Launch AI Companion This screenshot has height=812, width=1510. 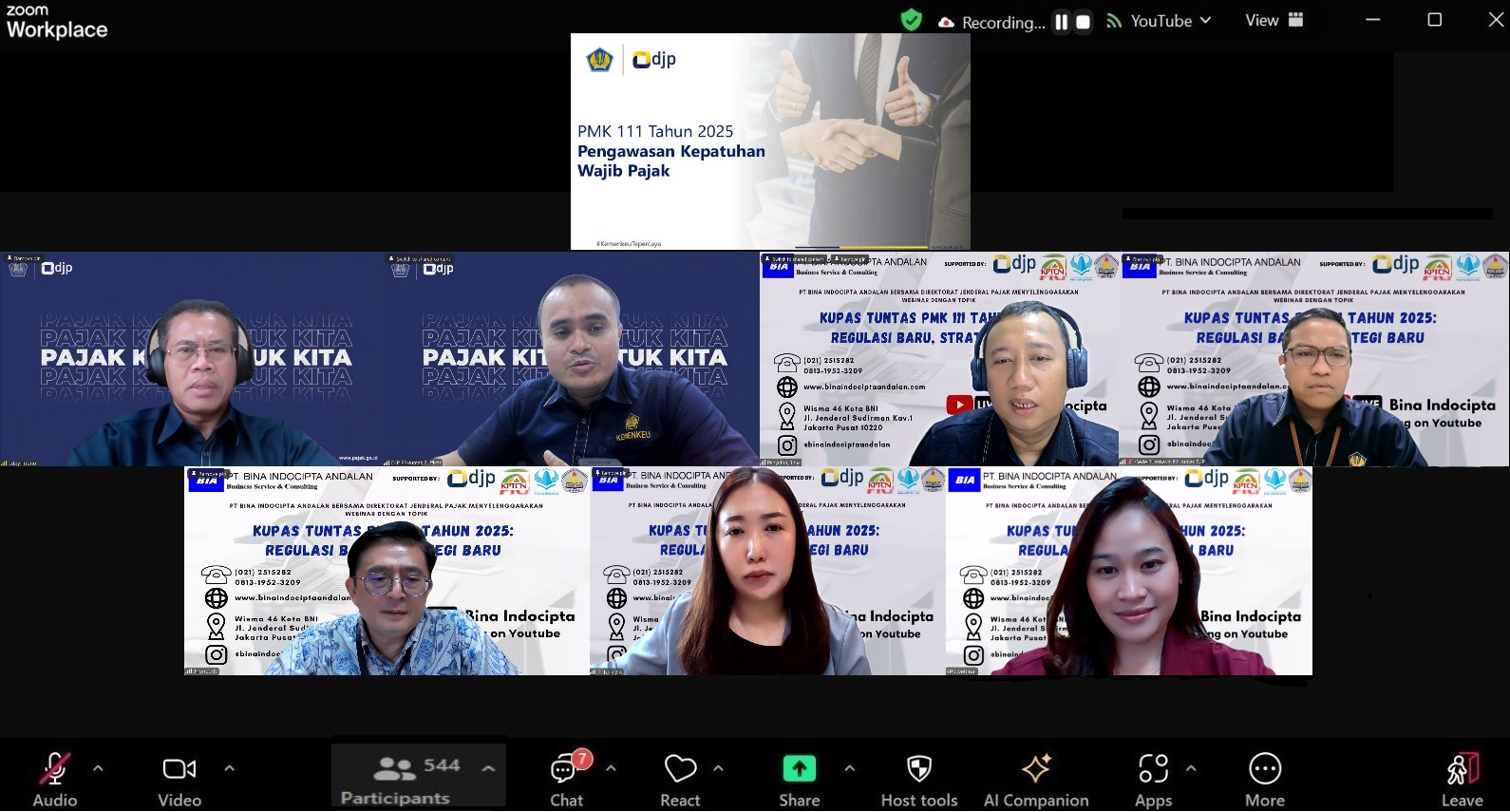(1035, 778)
